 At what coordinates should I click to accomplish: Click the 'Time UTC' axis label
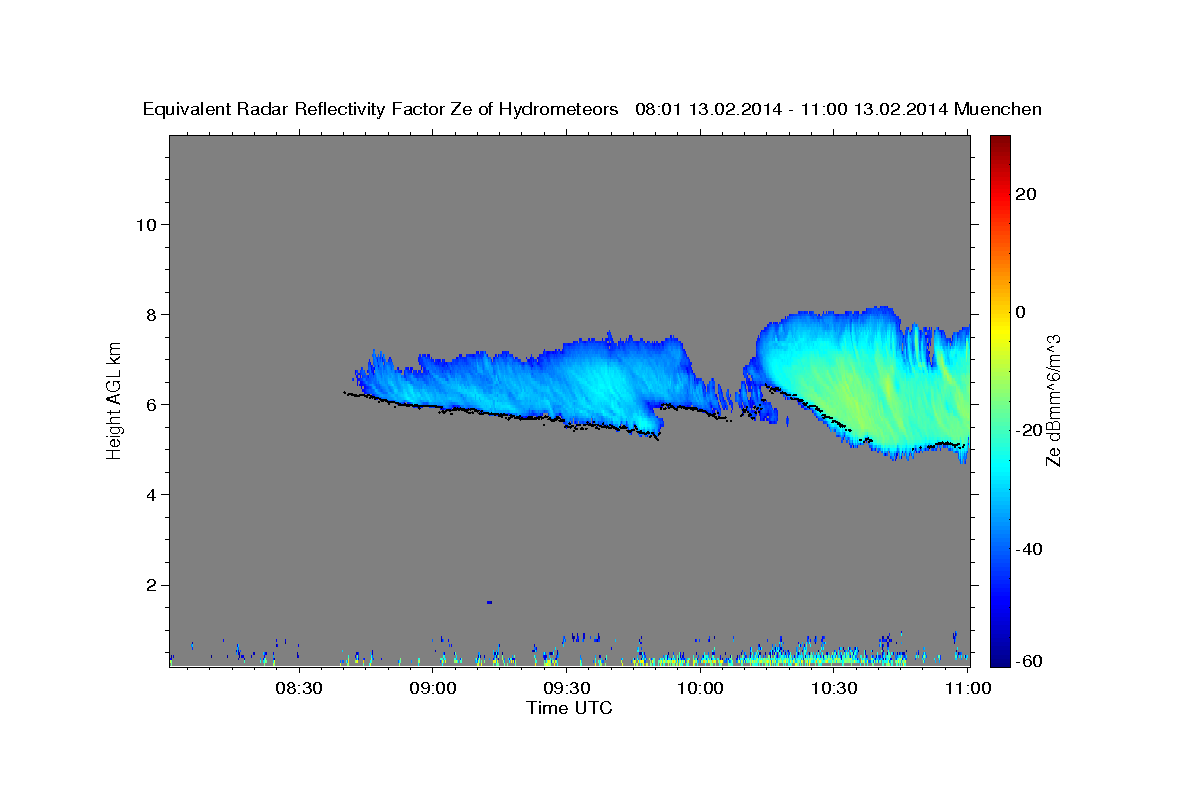tap(570, 708)
